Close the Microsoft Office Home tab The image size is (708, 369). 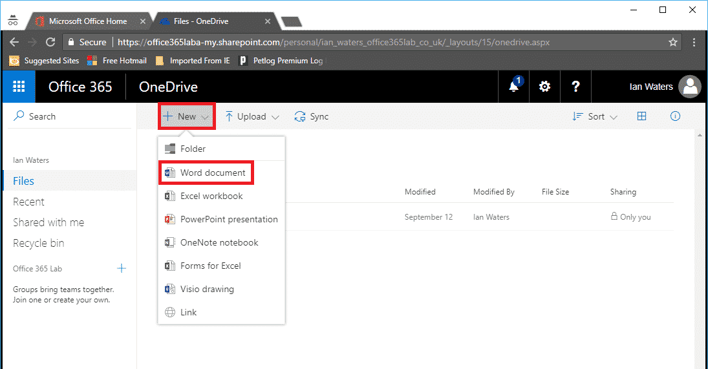[x=143, y=21]
